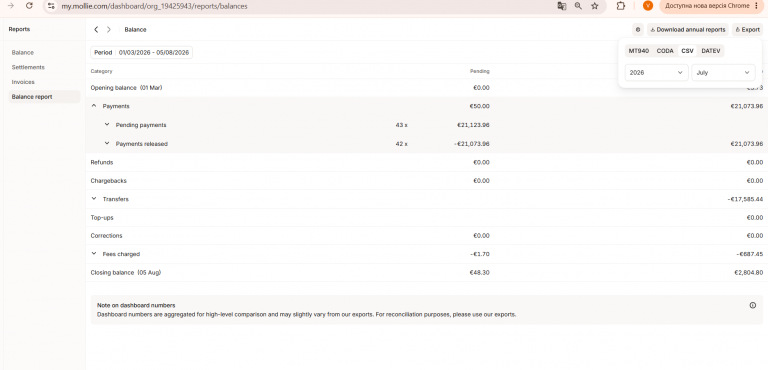Select the CSV export format
768x370 pixels.
pyautogui.click(x=688, y=51)
